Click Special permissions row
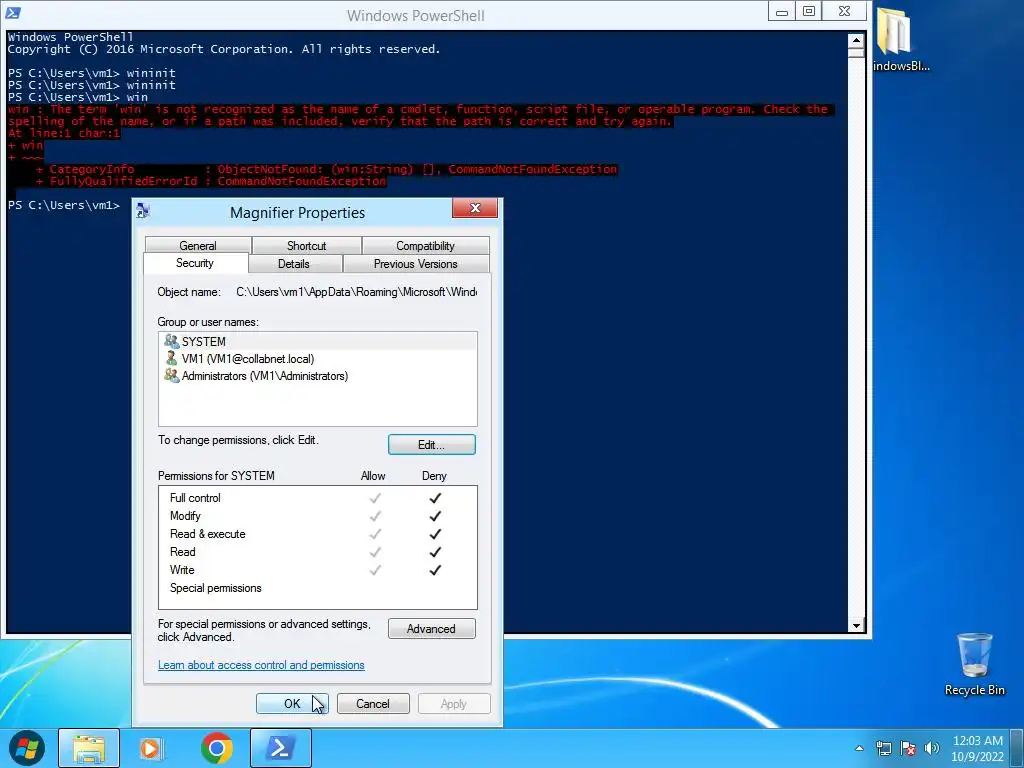This screenshot has width=1024, height=768. coord(317,588)
